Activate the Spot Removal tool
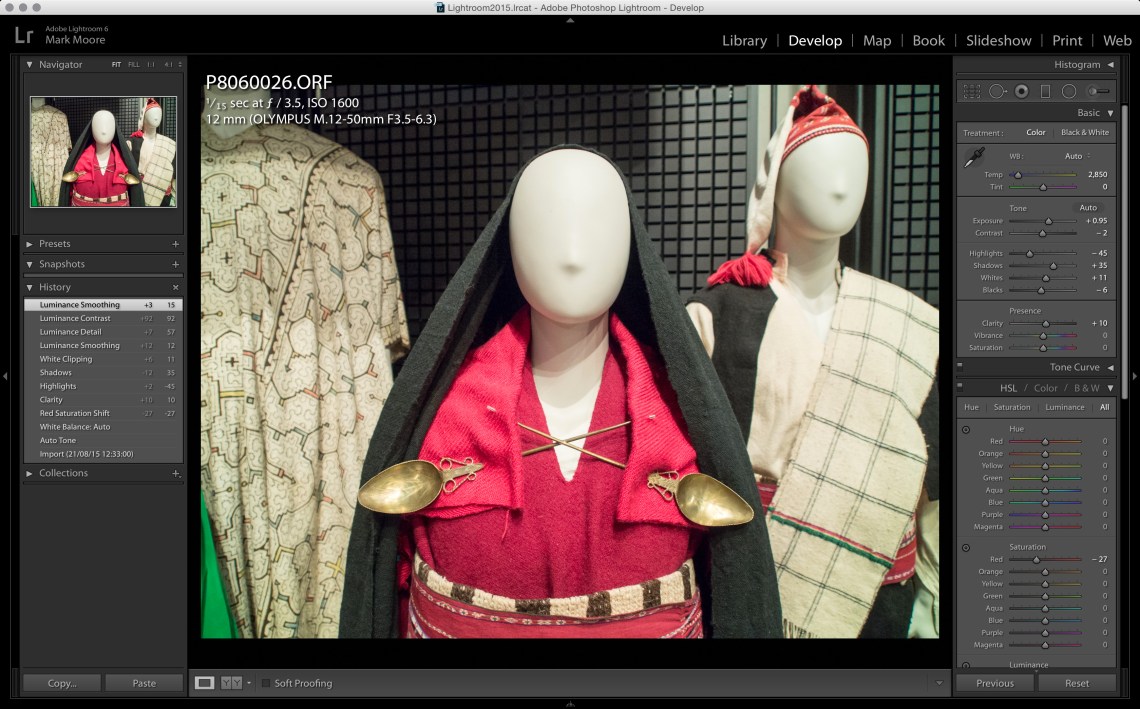The image size is (1140, 709). (x=997, y=91)
